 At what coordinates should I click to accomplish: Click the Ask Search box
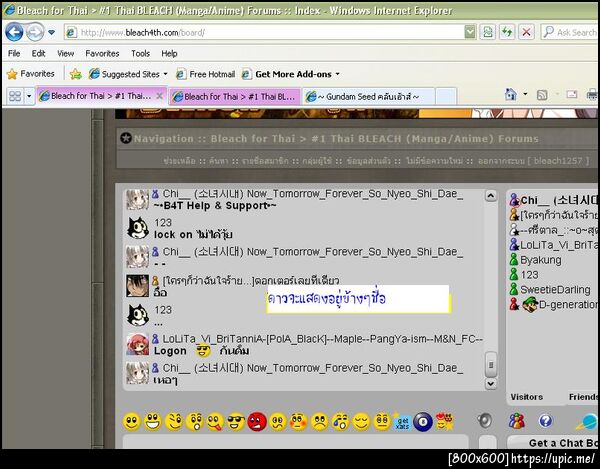coord(570,33)
